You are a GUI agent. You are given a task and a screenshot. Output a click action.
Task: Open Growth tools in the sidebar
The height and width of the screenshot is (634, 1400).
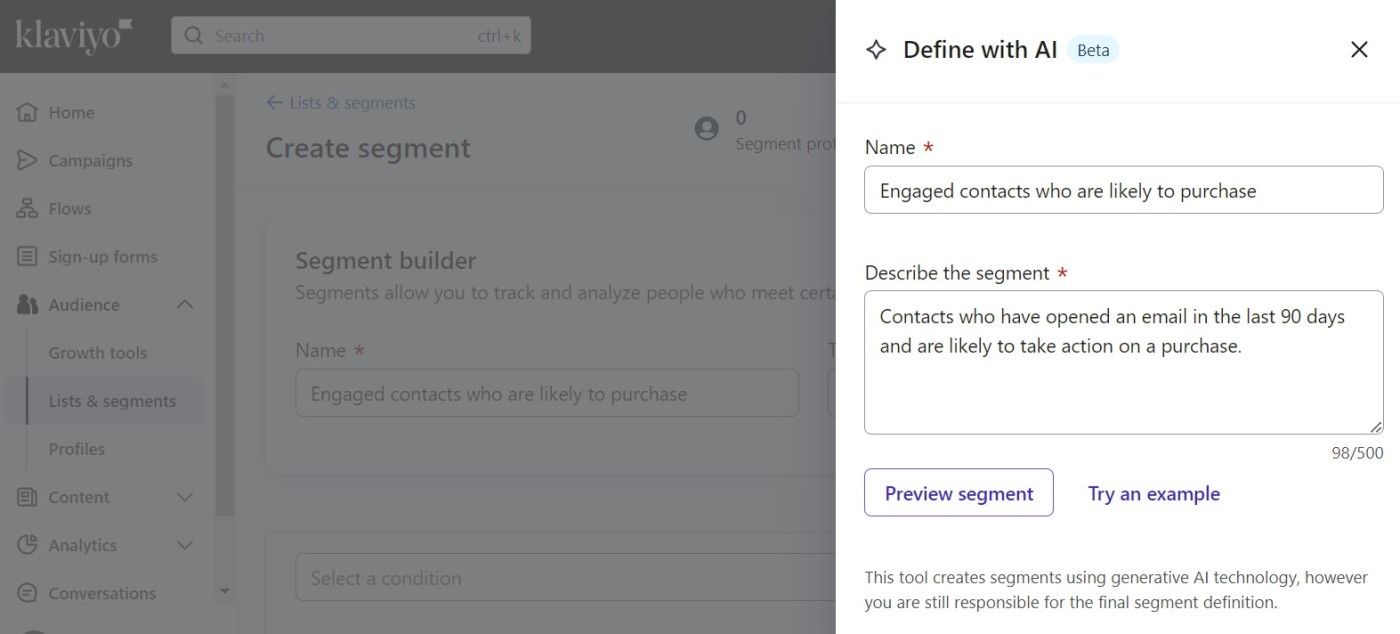coord(98,353)
